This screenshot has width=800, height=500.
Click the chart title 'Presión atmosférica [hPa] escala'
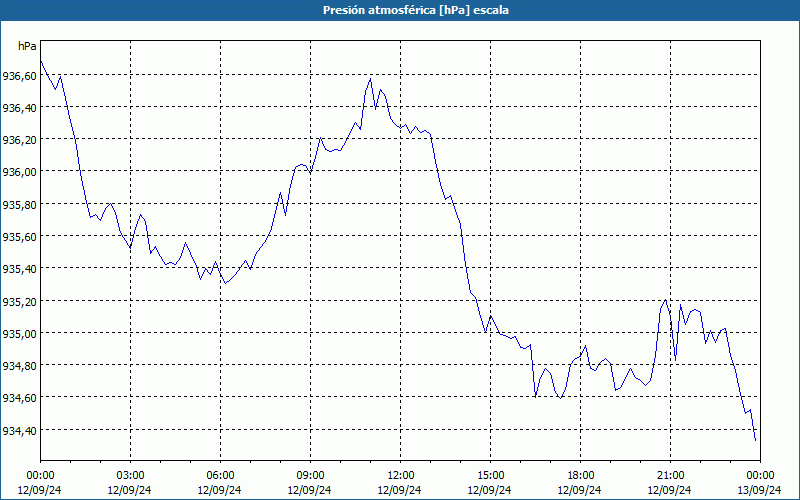click(415, 10)
